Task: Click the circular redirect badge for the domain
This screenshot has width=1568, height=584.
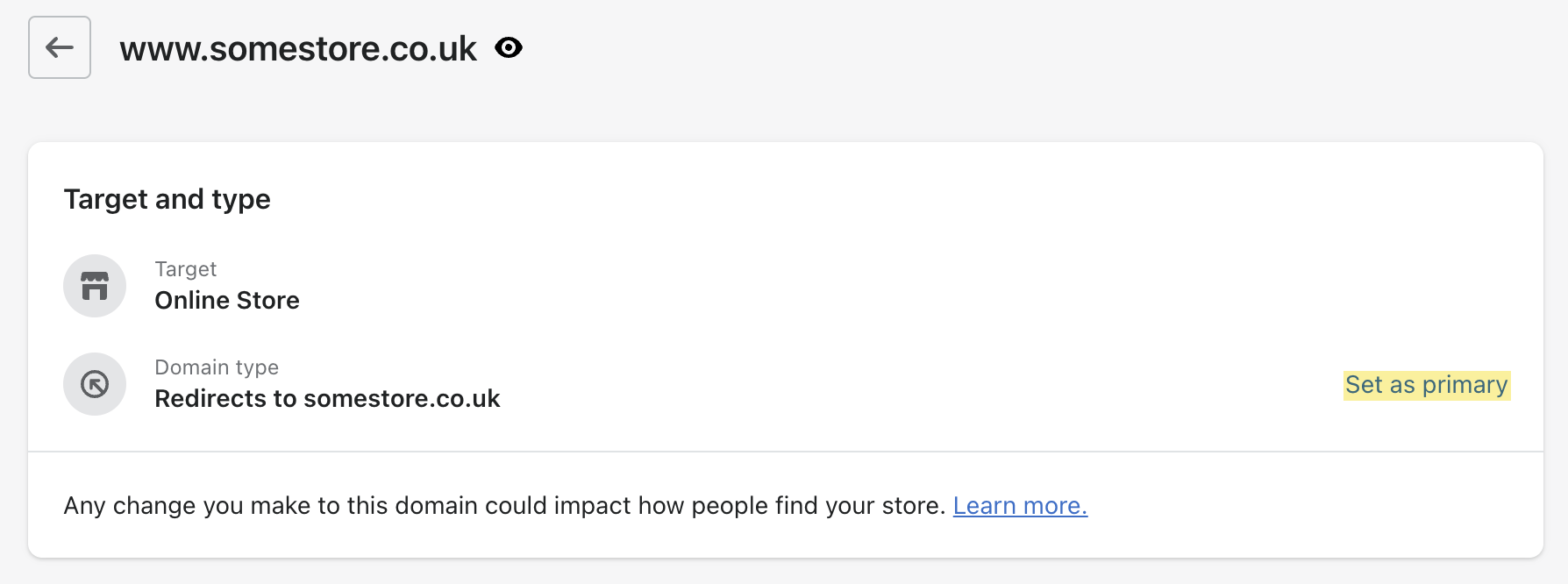Action: click(94, 384)
